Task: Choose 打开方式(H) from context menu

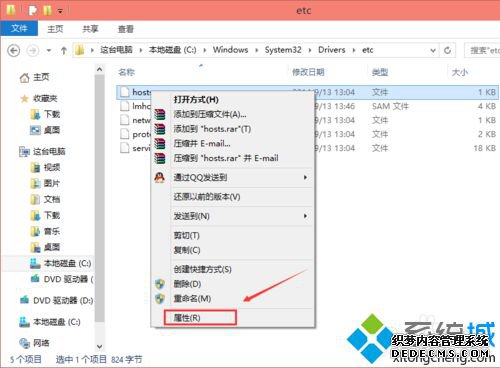Action: 196,100
